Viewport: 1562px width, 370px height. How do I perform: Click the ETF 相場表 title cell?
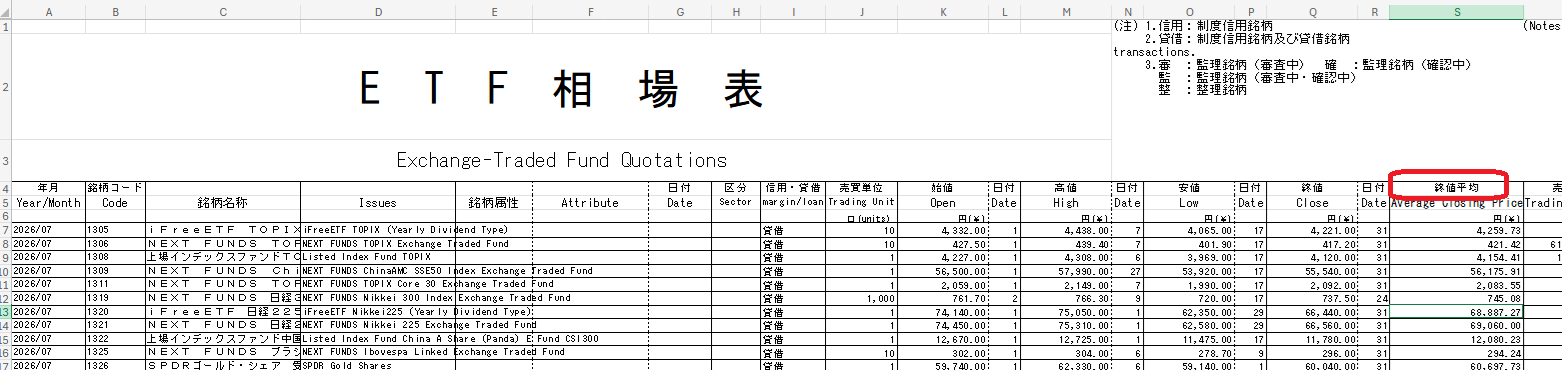pos(562,88)
